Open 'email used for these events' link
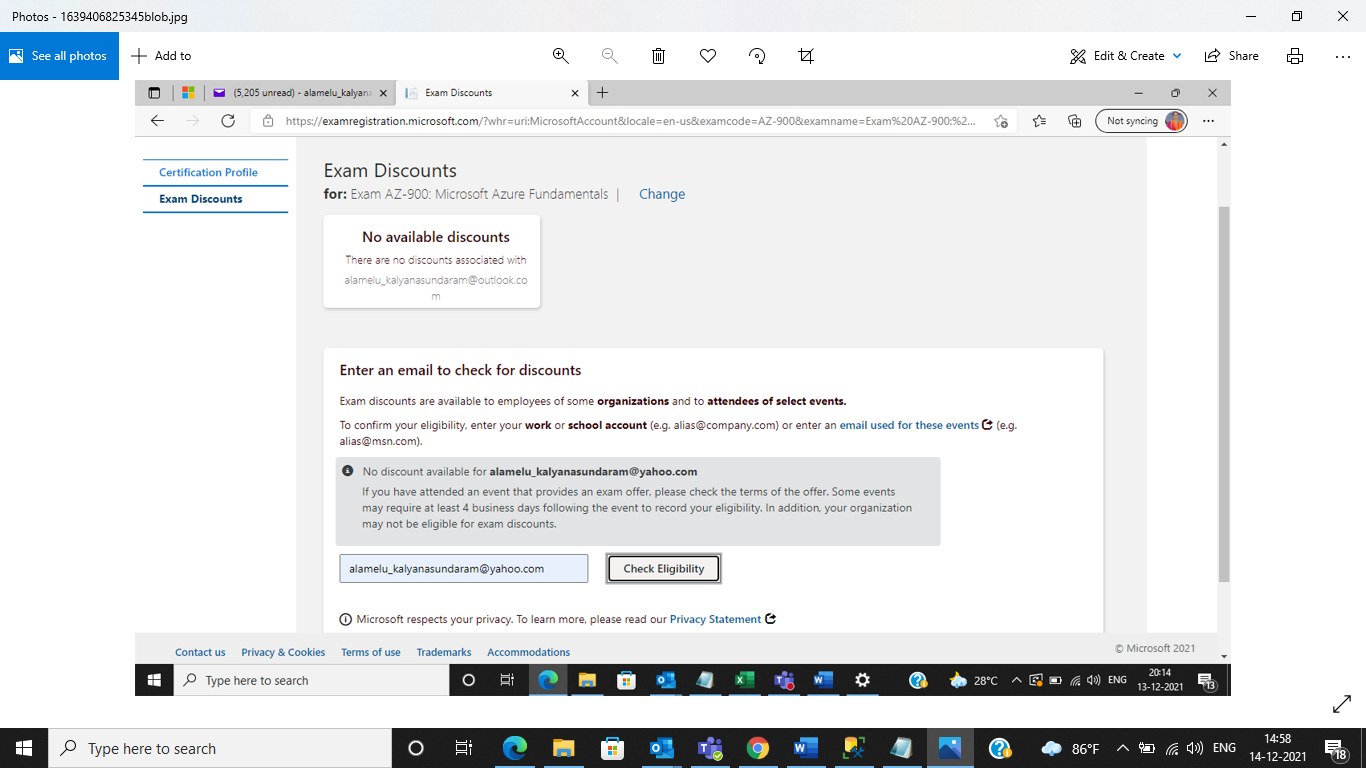This screenshot has width=1366, height=768. 909,425
